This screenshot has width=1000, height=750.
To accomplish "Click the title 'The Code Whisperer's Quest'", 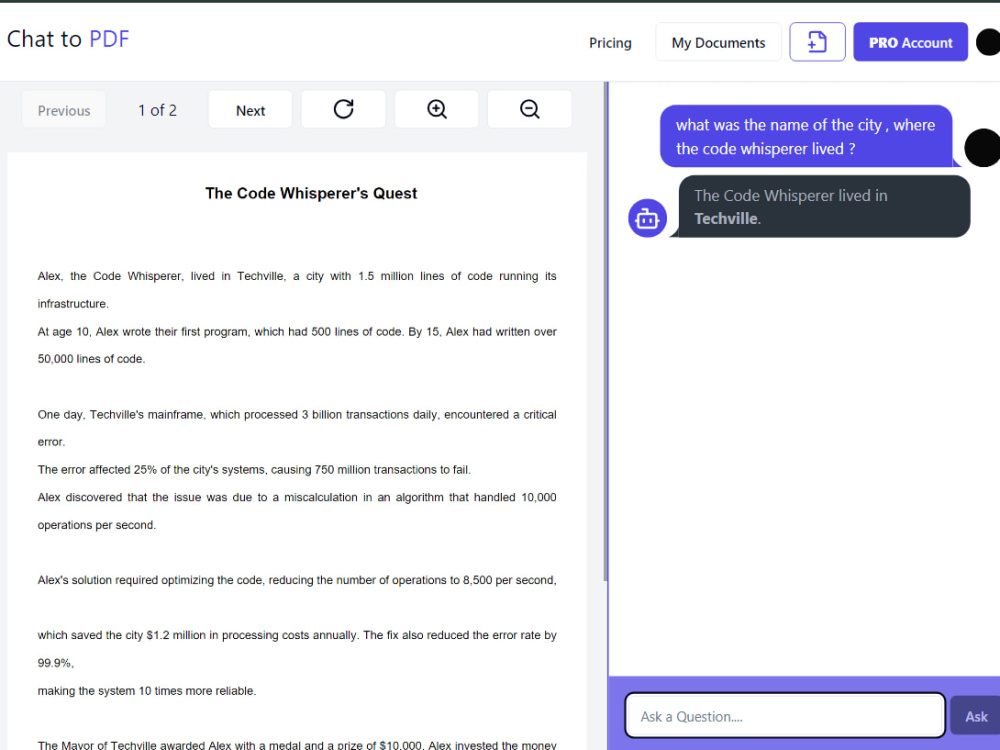I will point(311,193).
